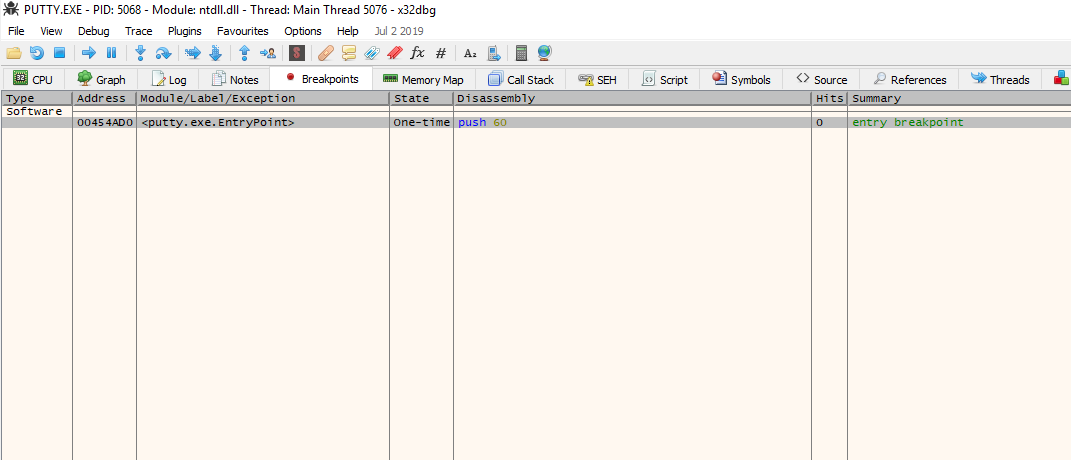1071x460 pixels.
Task: Click the Type column header
Action: tap(37, 98)
